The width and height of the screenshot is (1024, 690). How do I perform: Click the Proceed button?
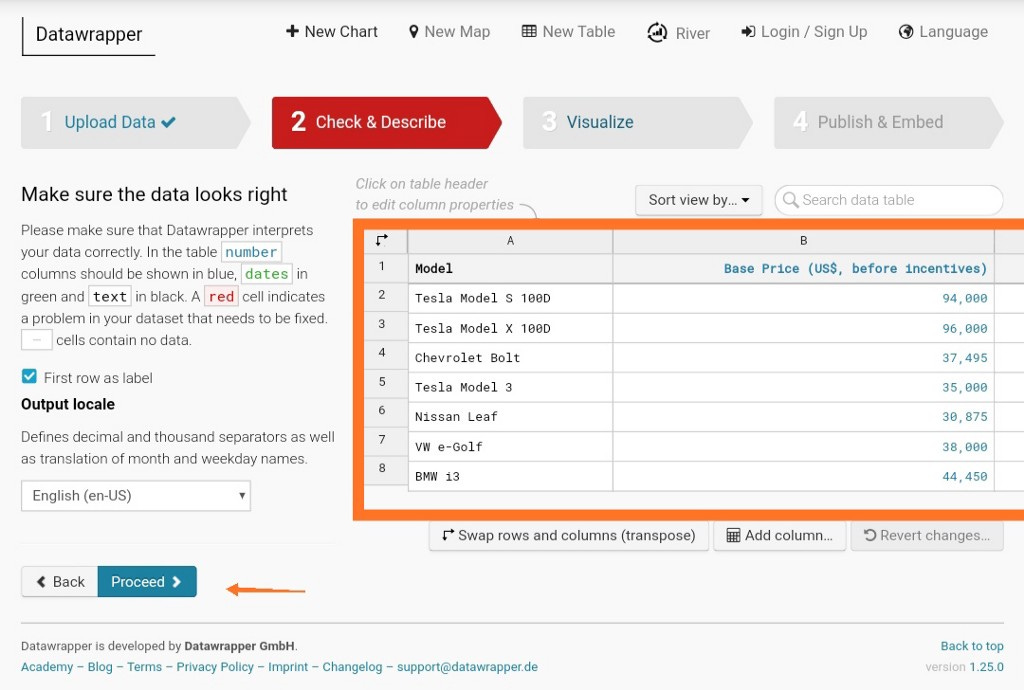147,581
